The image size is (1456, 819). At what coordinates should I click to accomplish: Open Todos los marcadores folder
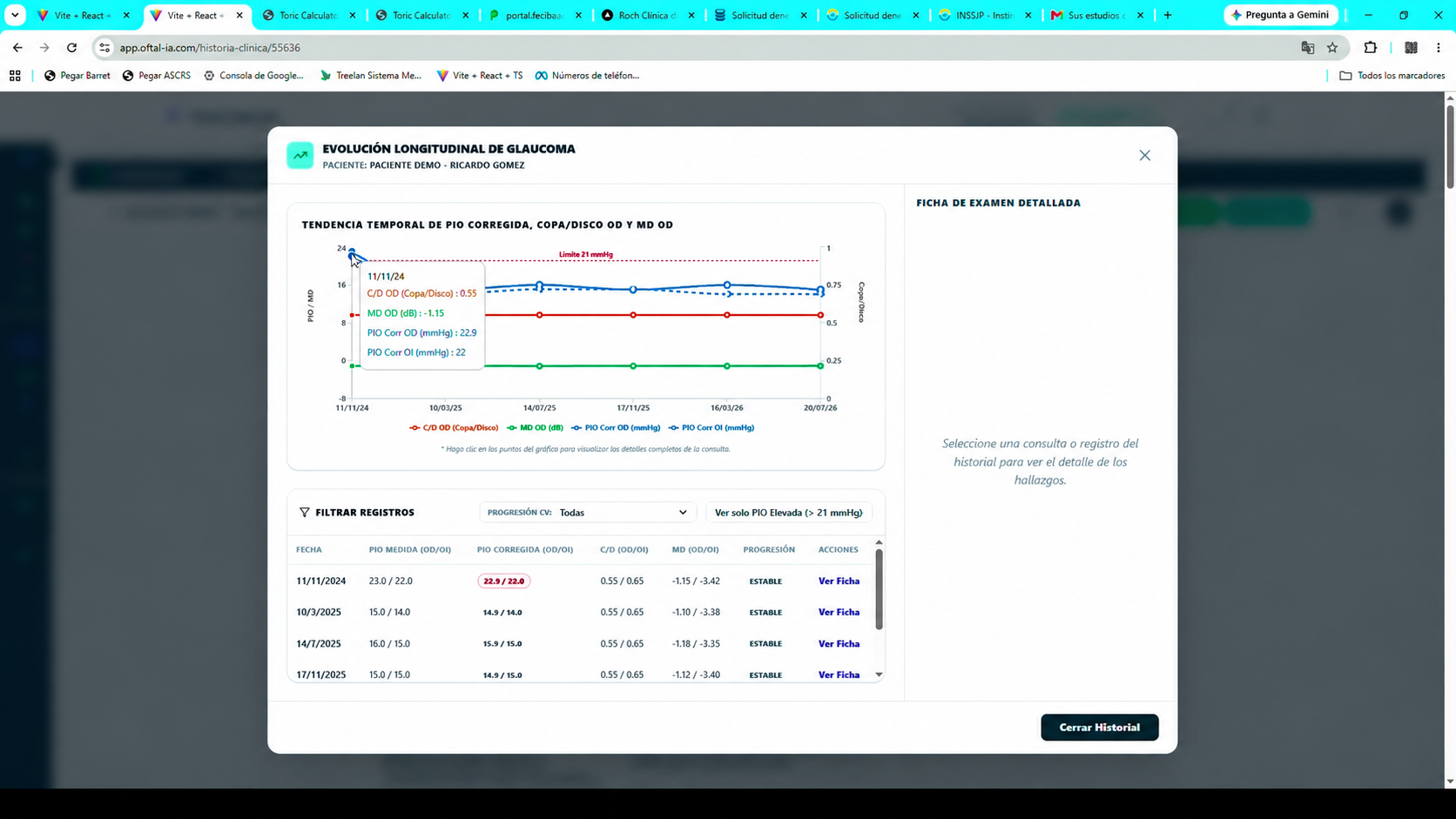pyautogui.click(x=1392, y=76)
